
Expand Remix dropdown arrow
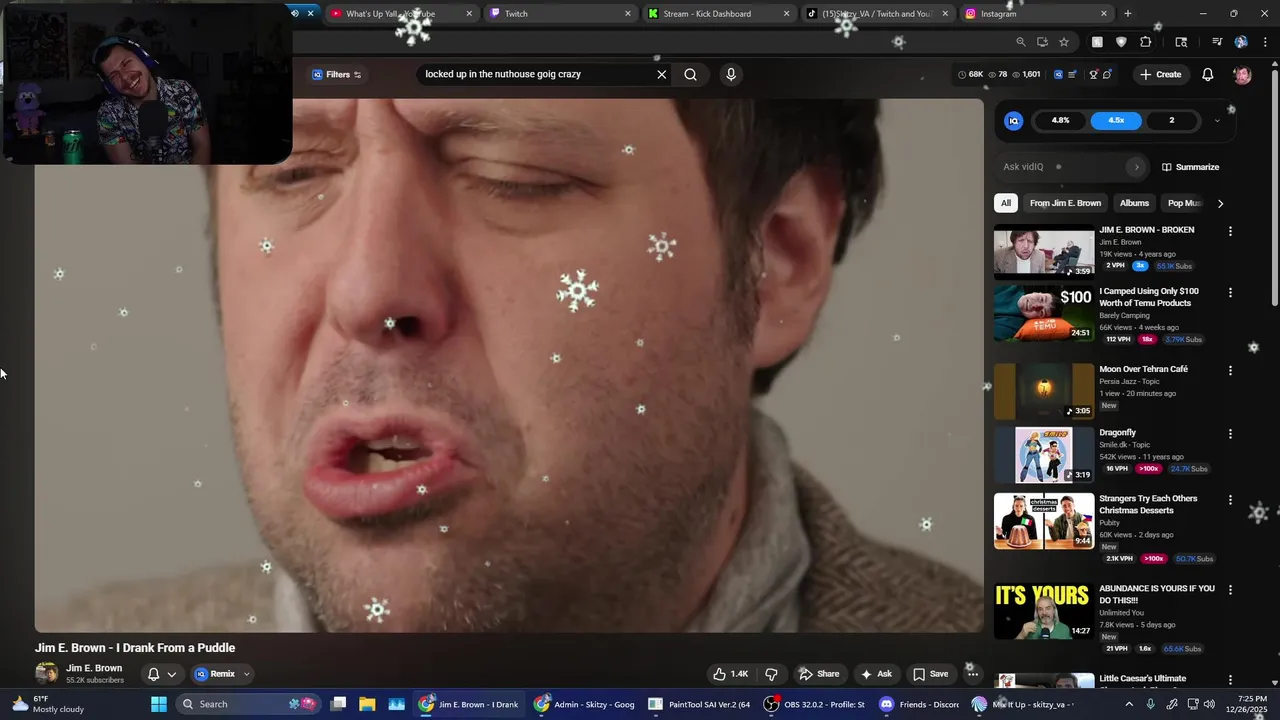(x=246, y=674)
